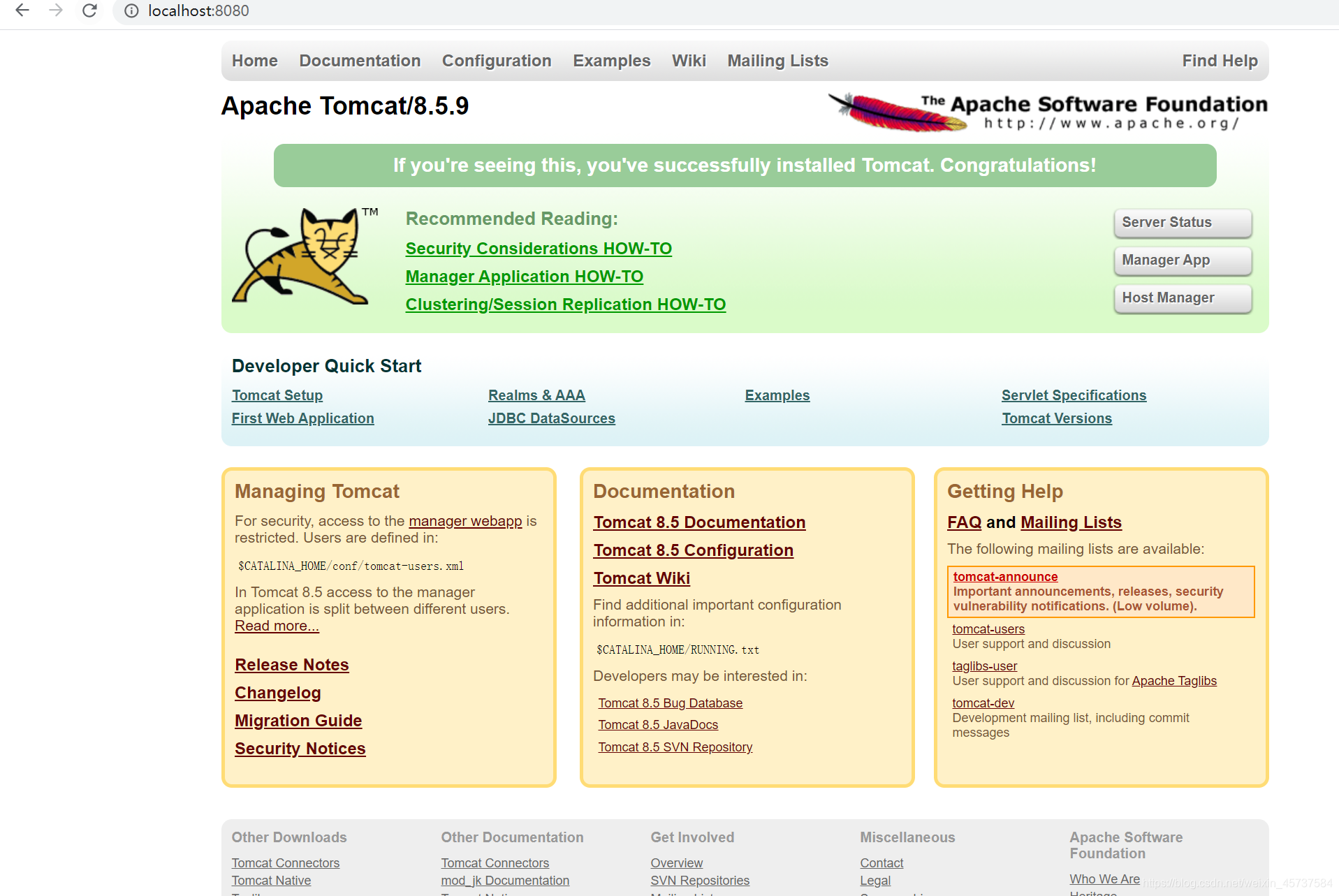Open SVN Repositories link
Image resolution: width=1339 pixels, height=896 pixels.
[700, 881]
